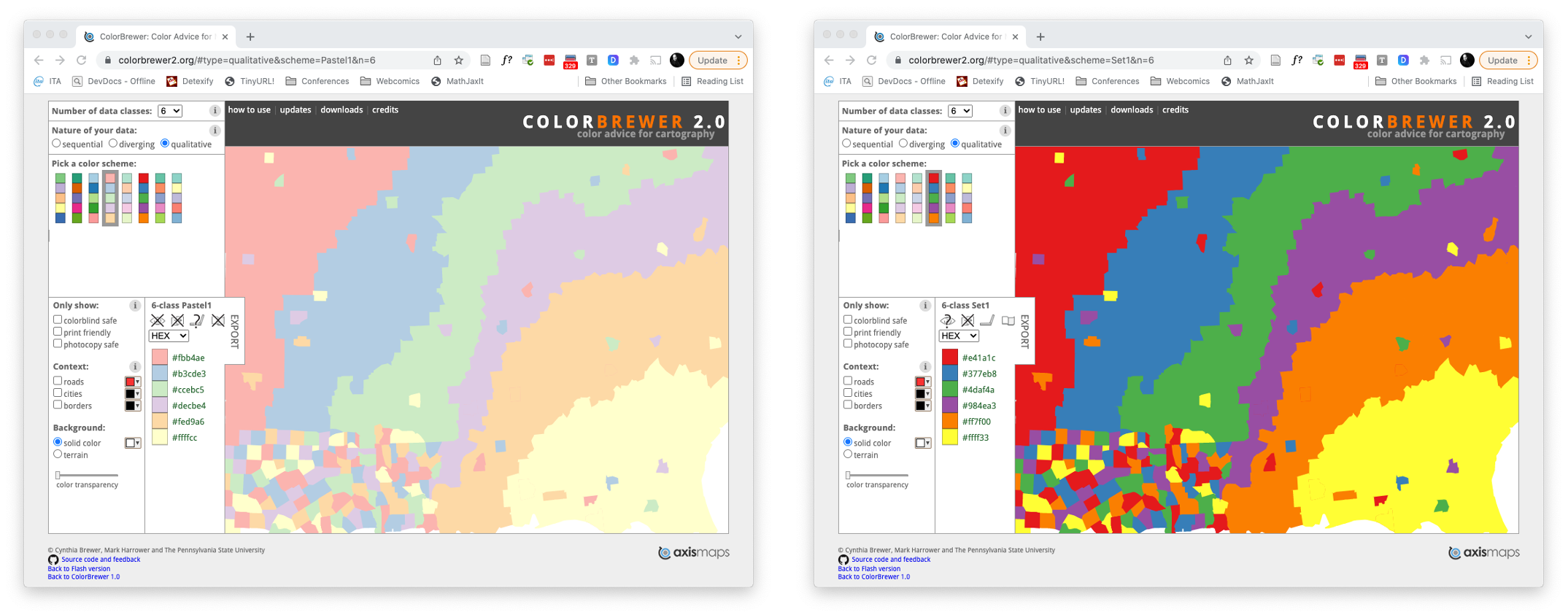Open the Detexify bookmark in the left browser

pos(190,82)
